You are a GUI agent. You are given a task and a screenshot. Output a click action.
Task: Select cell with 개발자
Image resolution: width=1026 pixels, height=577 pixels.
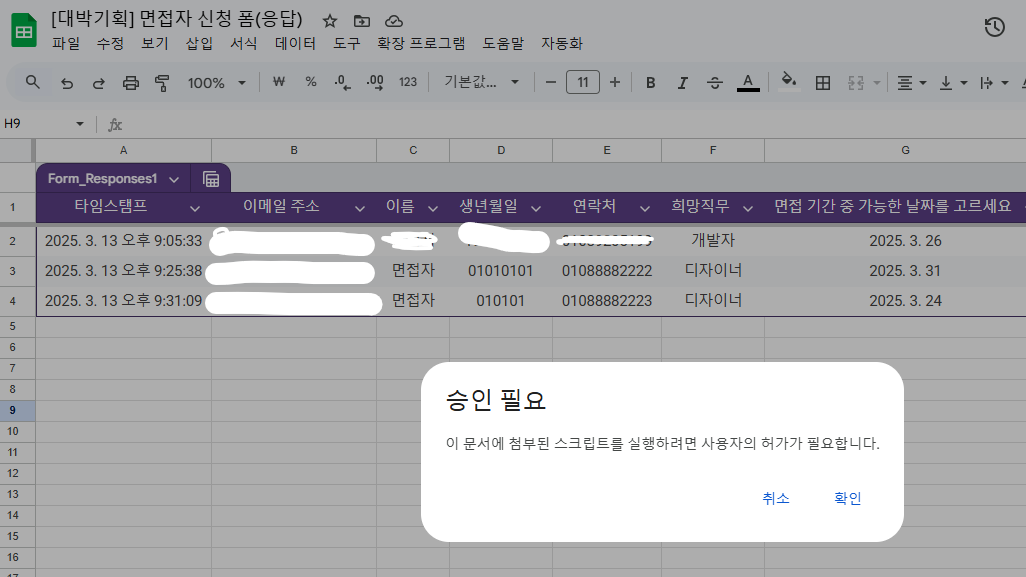pyautogui.click(x=713, y=241)
